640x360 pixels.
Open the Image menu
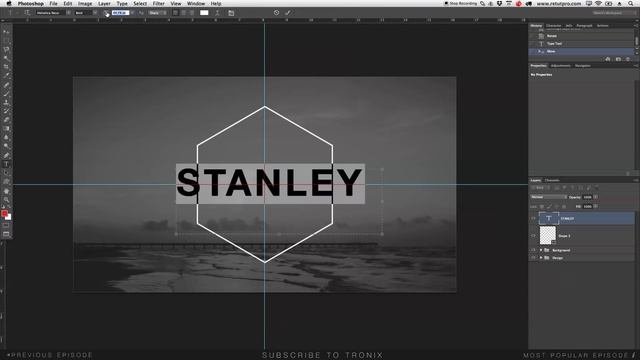[x=85, y=3]
